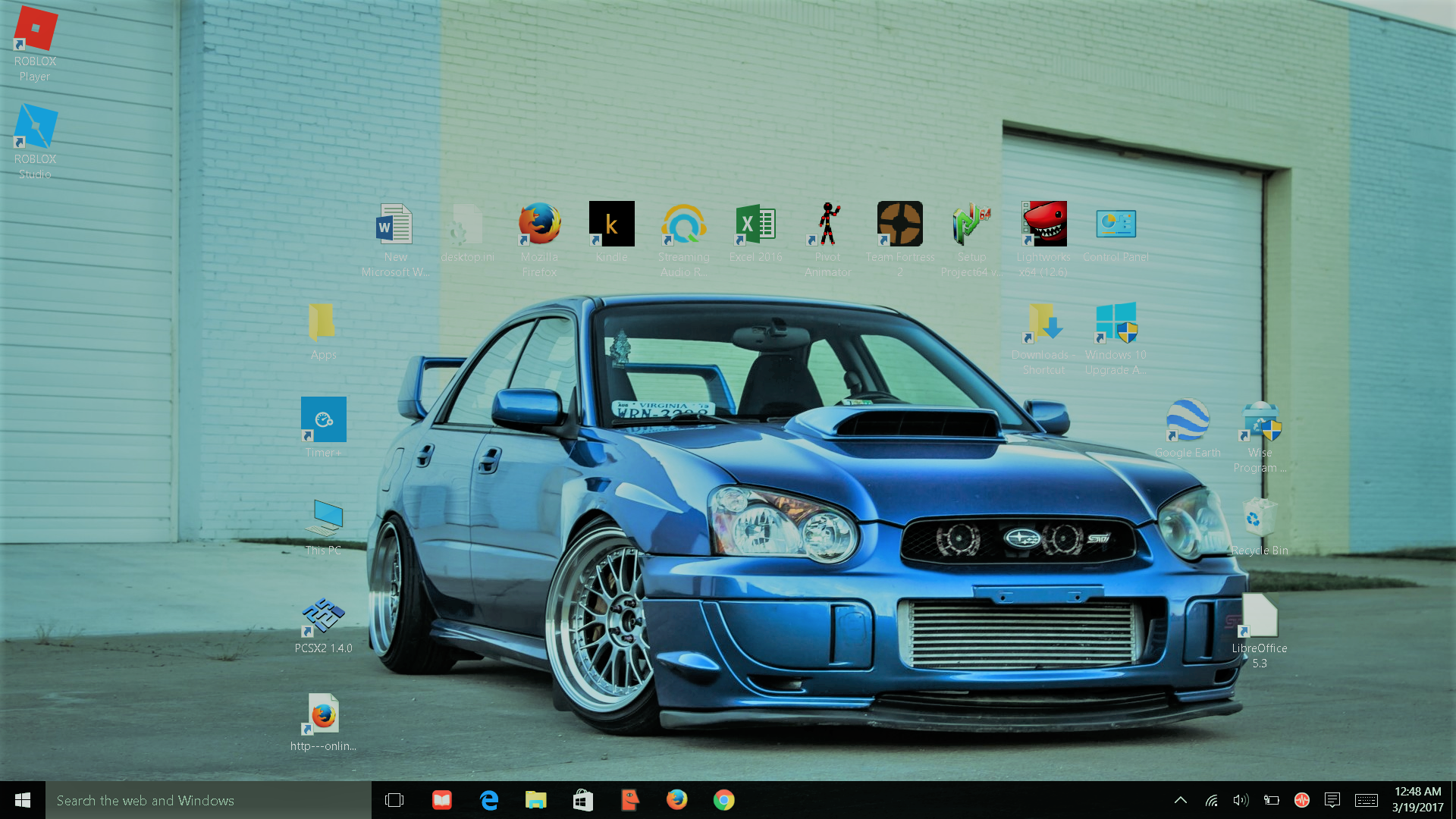1456x819 pixels.
Task: Select the Recycle Bin icon
Action: (x=1260, y=526)
